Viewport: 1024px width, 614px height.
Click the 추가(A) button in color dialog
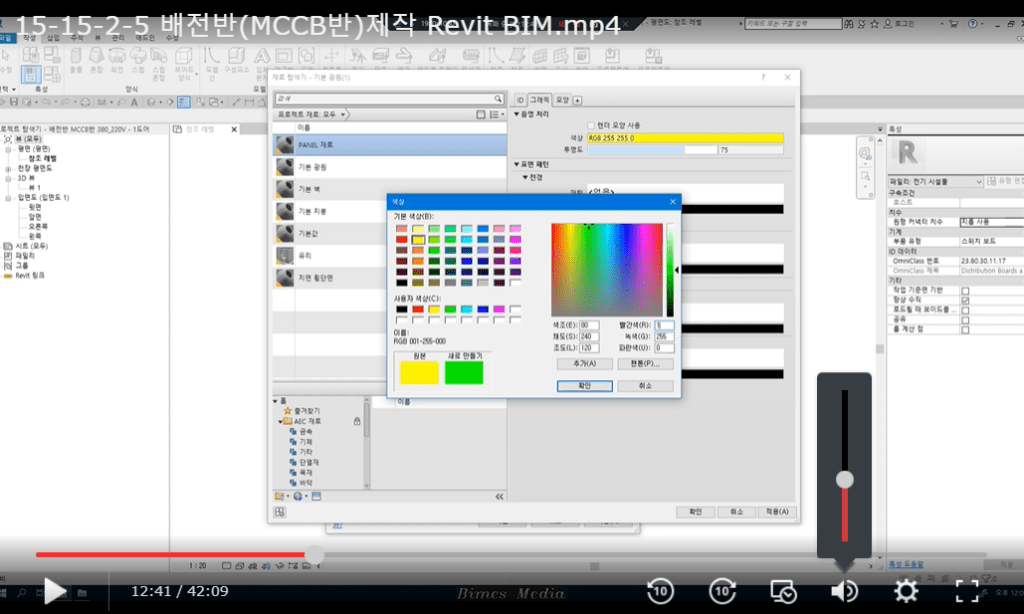tap(584, 364)
